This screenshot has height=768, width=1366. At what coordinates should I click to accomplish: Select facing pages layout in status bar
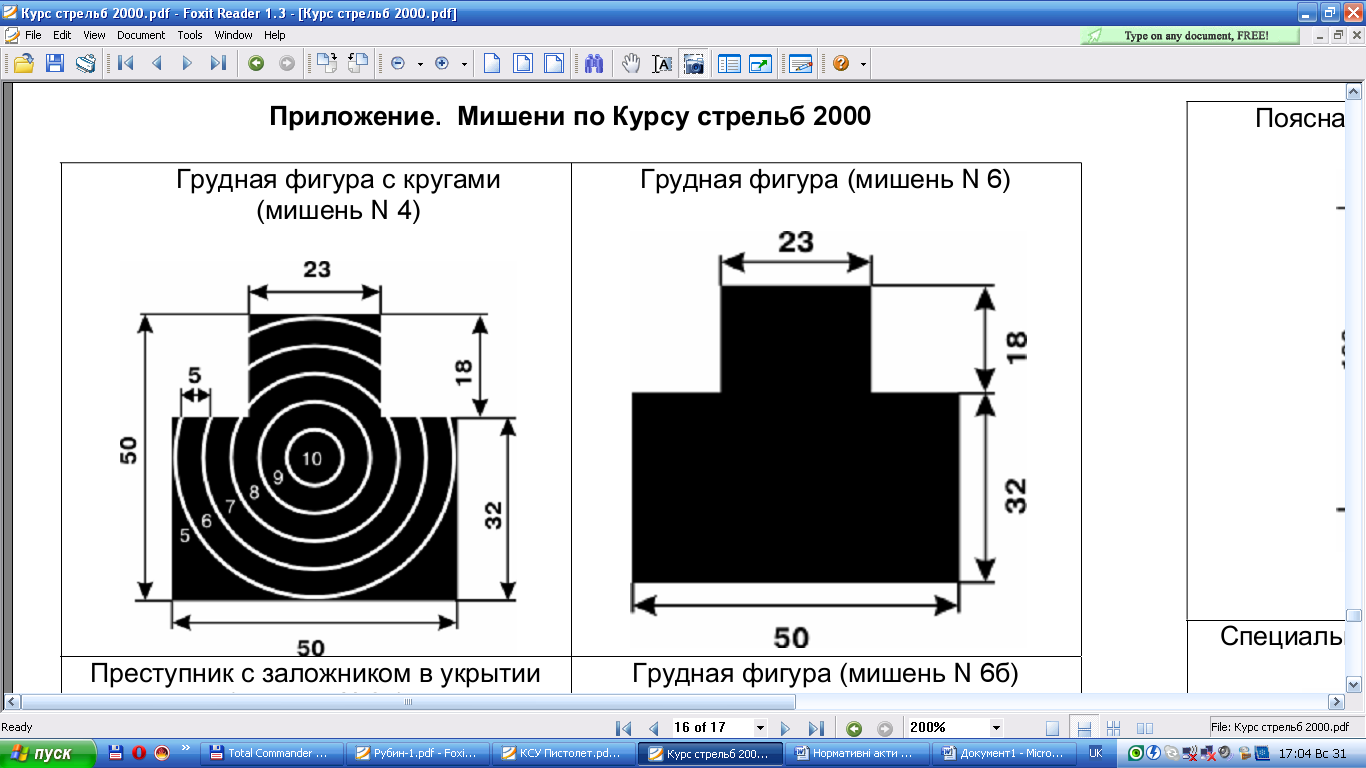pos(1145,728)
